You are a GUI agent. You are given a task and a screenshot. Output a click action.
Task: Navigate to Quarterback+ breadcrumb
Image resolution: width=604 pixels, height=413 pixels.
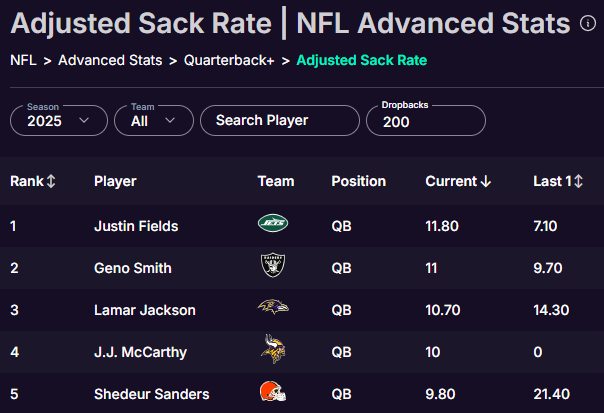tap(229, 60)
